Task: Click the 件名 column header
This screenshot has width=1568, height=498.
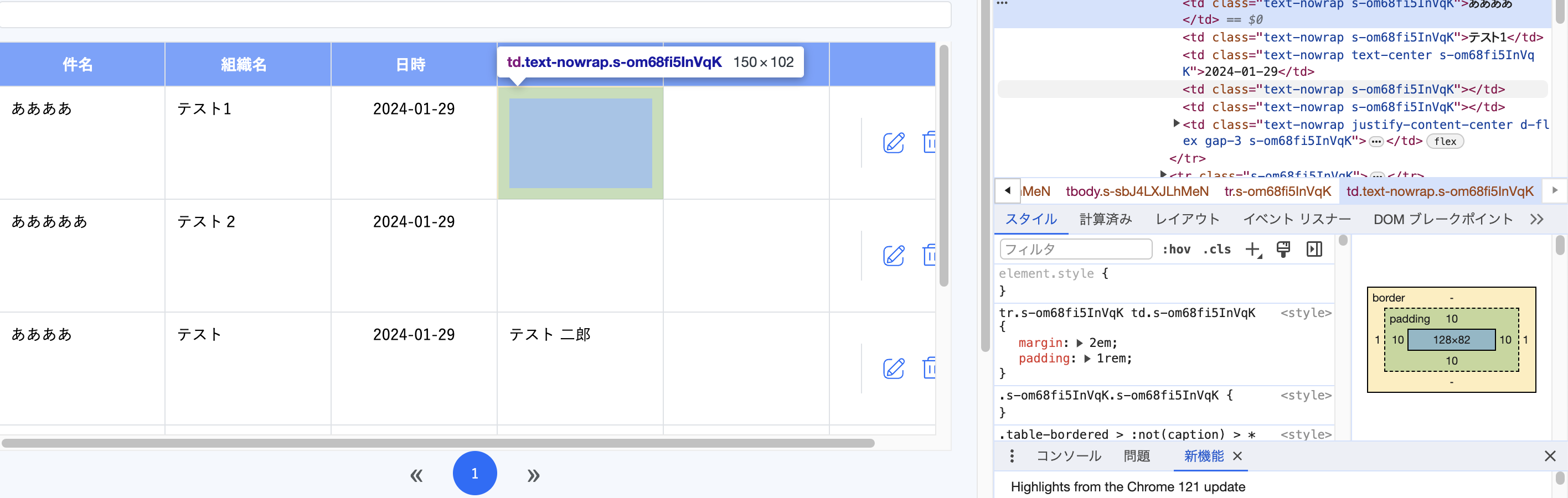Action: pyautogui.click(x=82, y=64)
